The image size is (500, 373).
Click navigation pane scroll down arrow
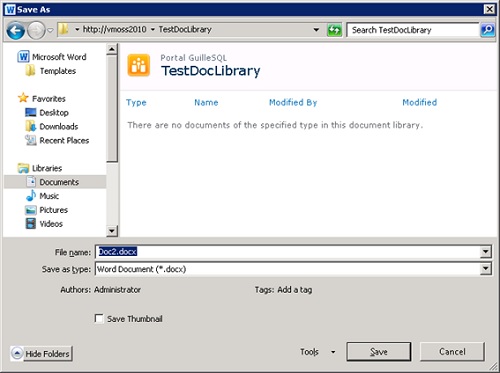112,231
